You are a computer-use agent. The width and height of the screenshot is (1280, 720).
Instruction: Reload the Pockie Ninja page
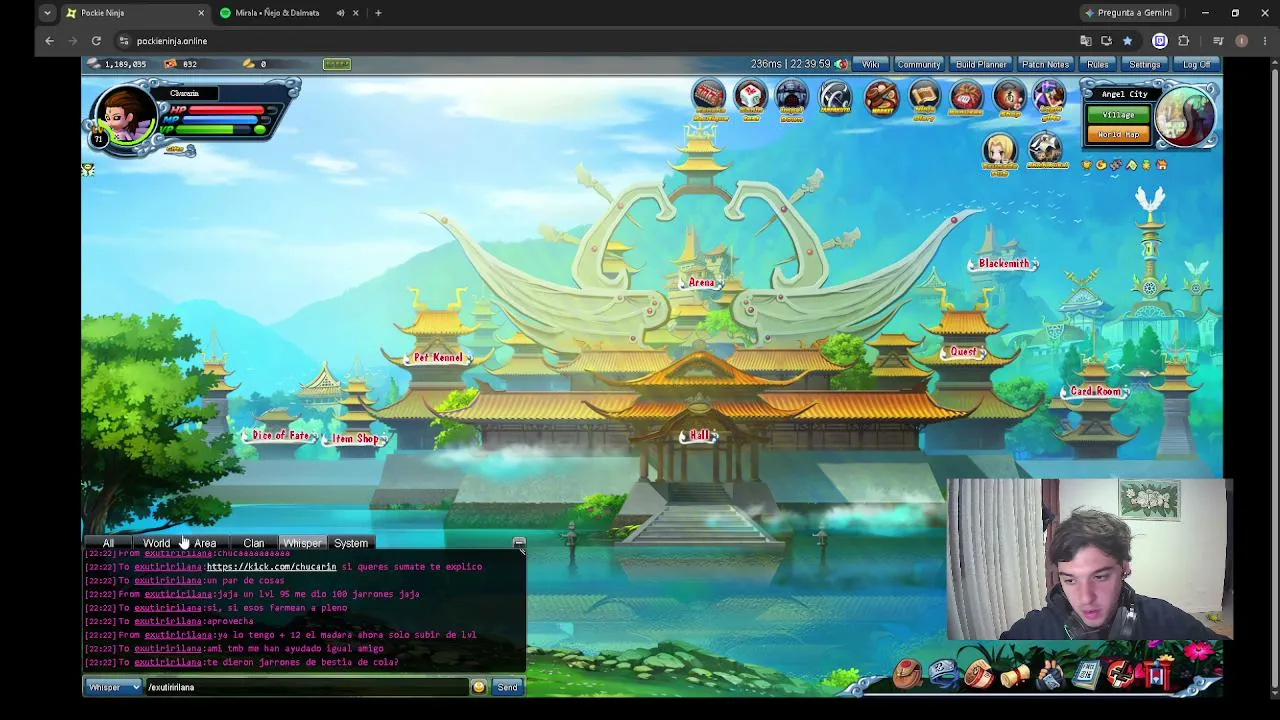pos(96,41)
